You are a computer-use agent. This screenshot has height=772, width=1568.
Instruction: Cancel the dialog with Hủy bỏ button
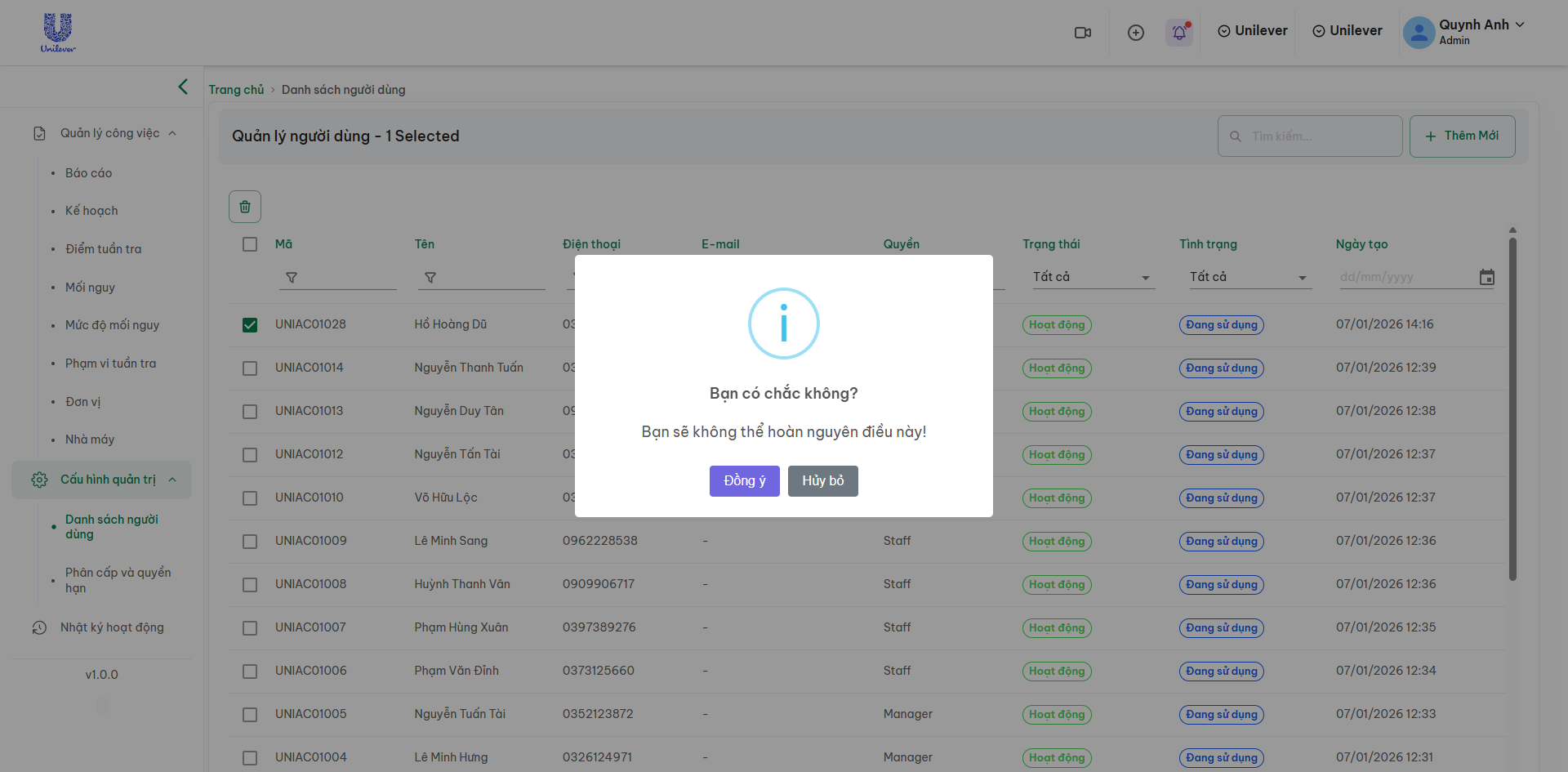pyautogui.click(x=822, y=481)
